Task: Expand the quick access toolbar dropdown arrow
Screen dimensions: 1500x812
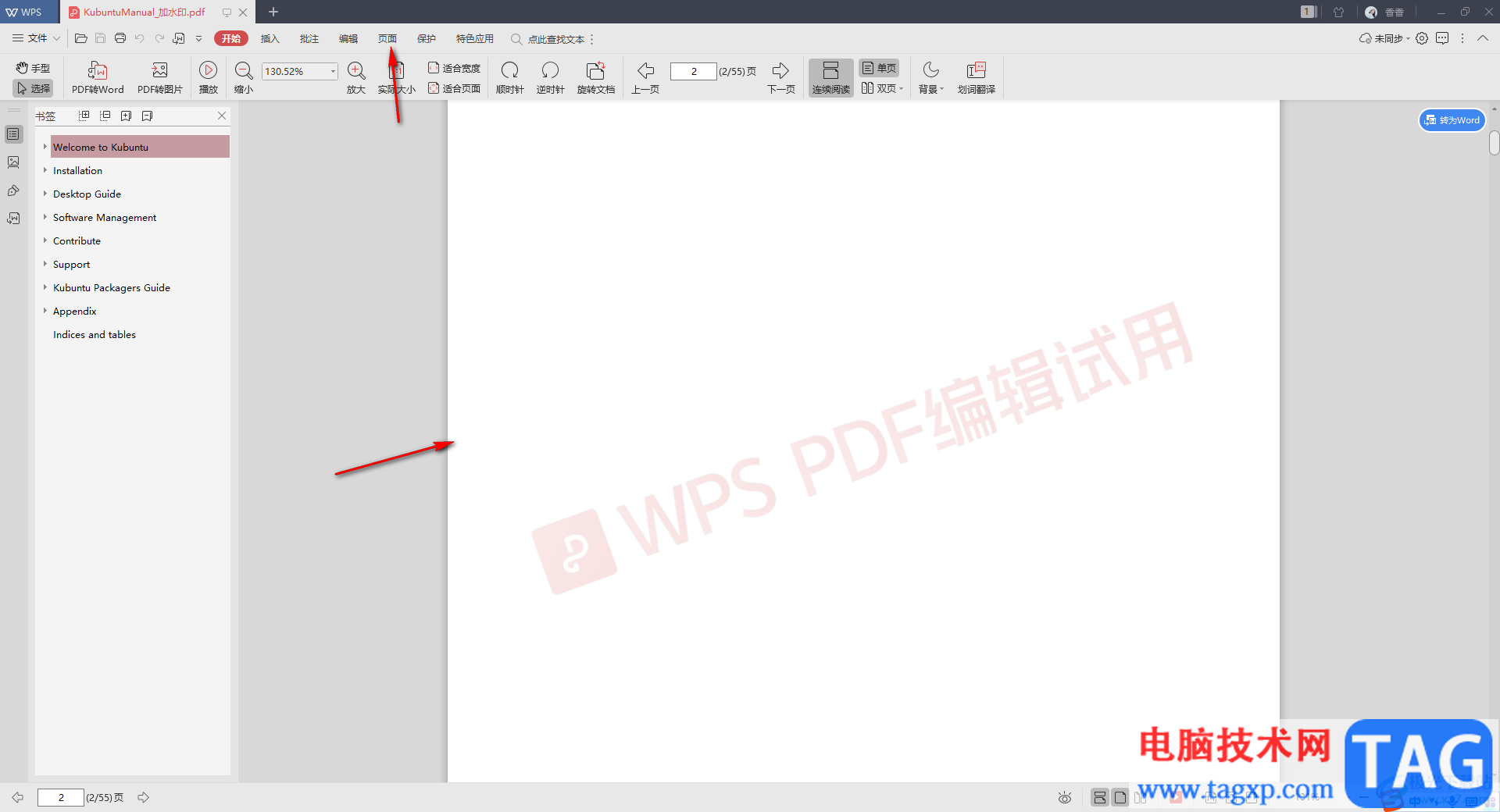Action: [199, 38]
